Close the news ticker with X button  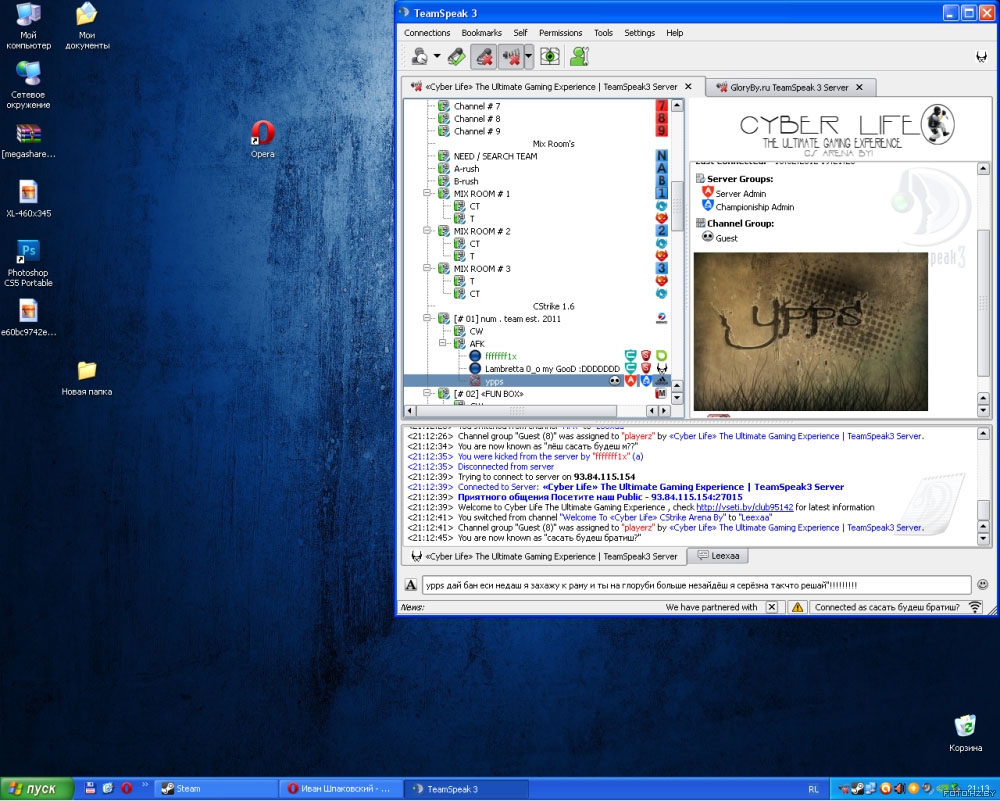tap(772, 607)
